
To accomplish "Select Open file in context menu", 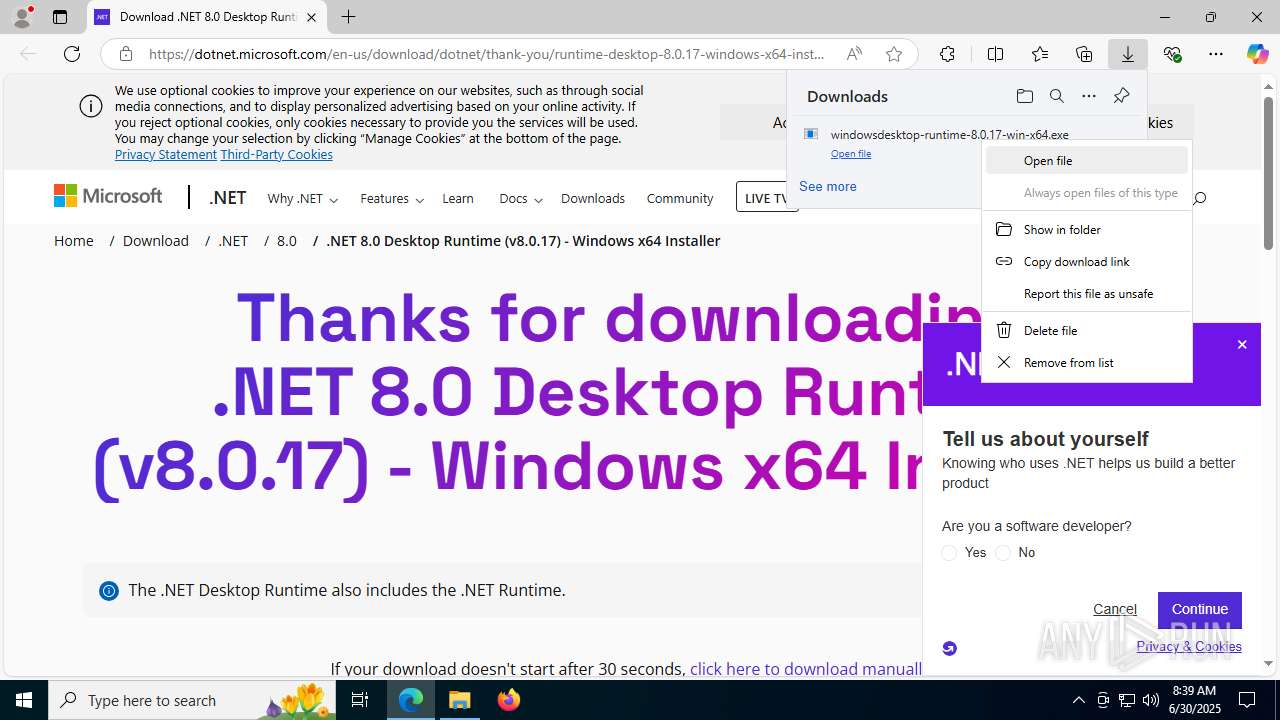I will [1087, 160].
